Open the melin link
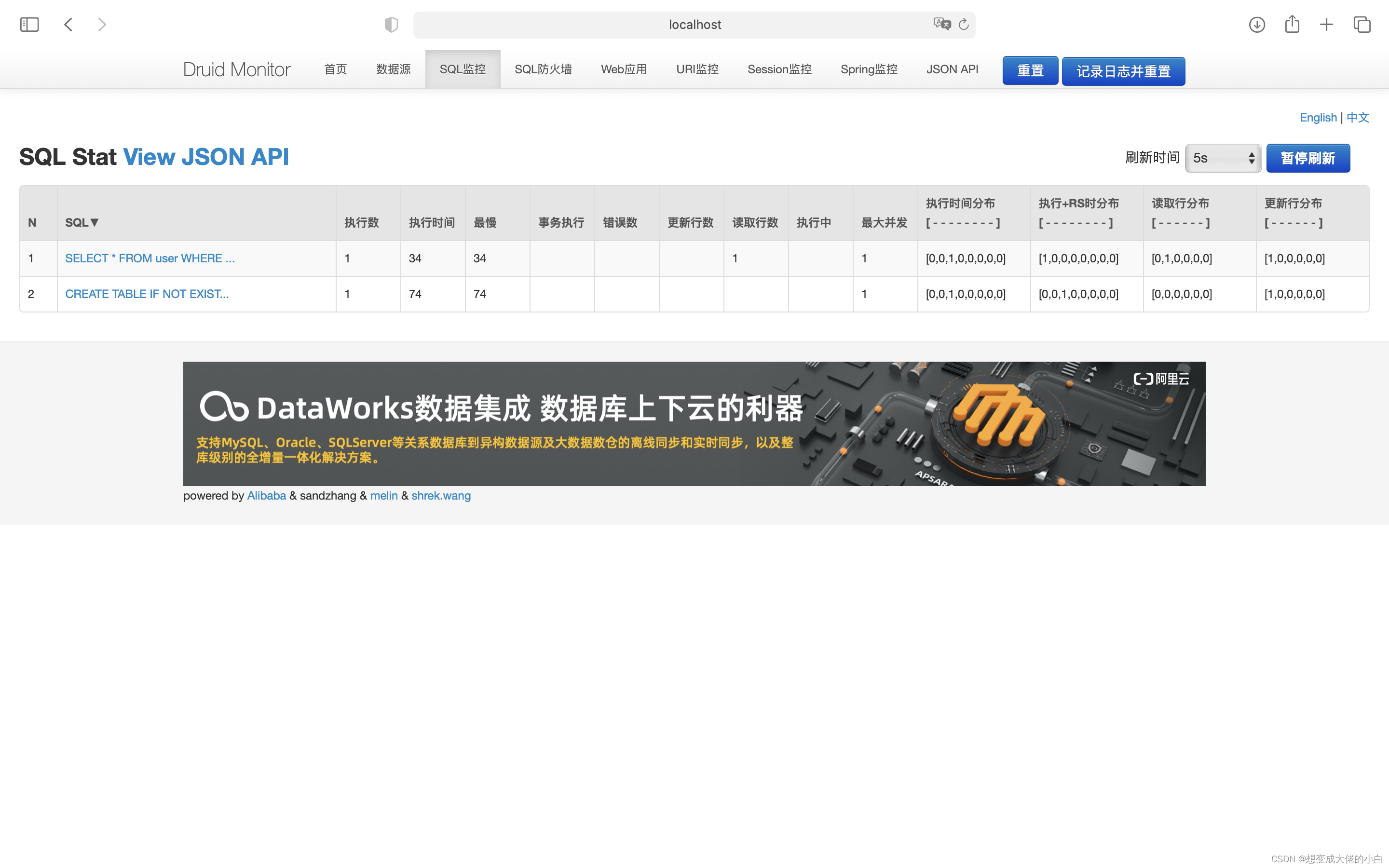 [384, 495]
